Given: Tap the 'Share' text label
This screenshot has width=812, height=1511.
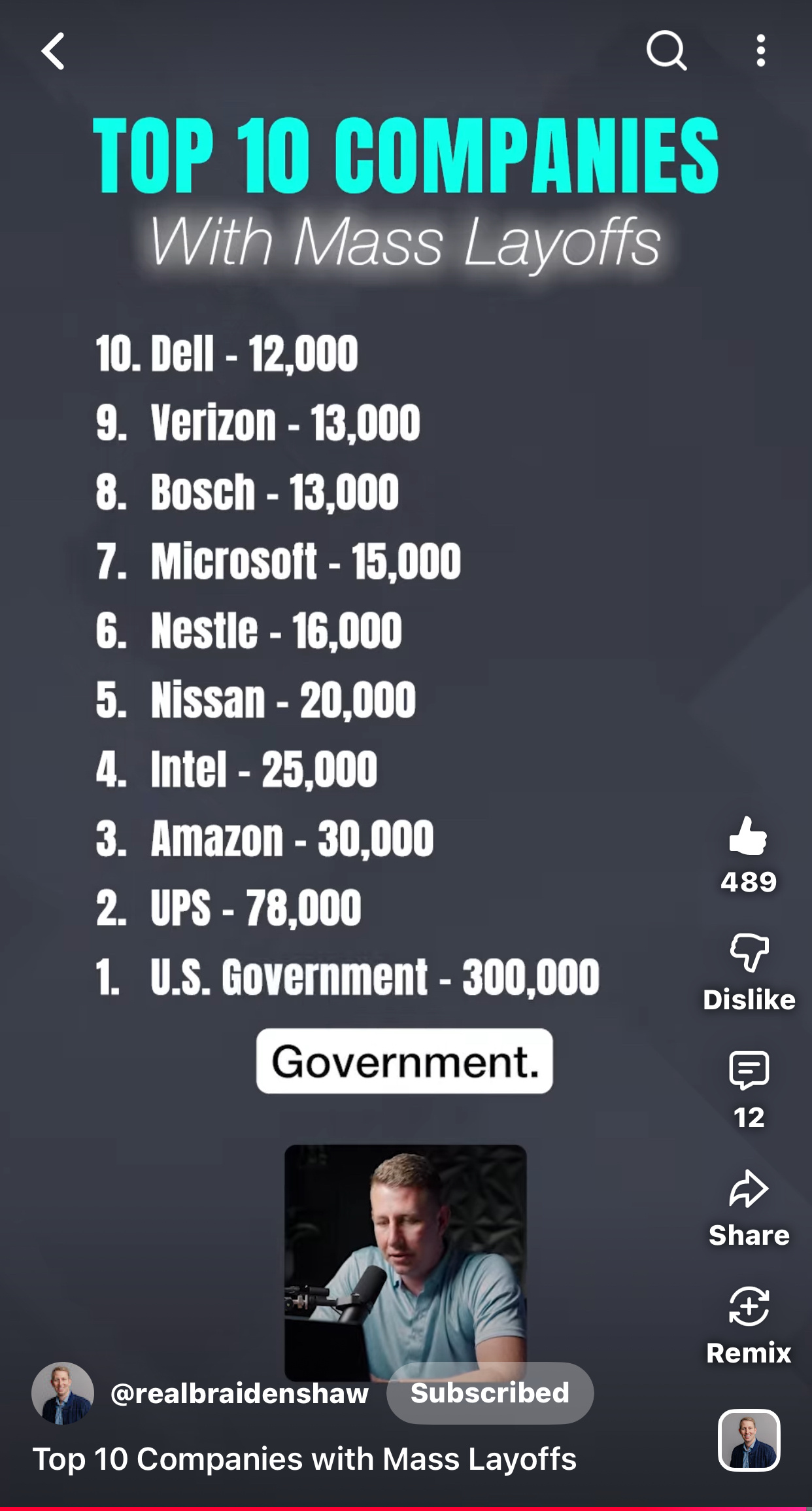Looking at the screenshot, I should 749,1235.
